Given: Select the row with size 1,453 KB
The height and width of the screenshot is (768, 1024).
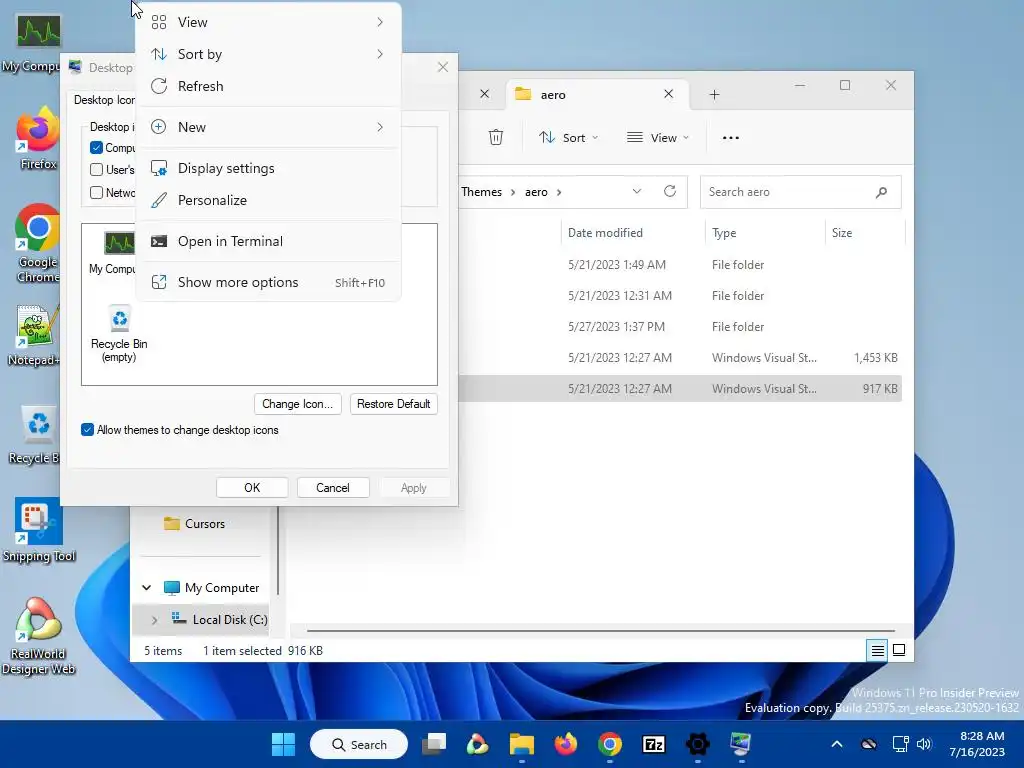Looking at the screenshot, I should point(680,358).
